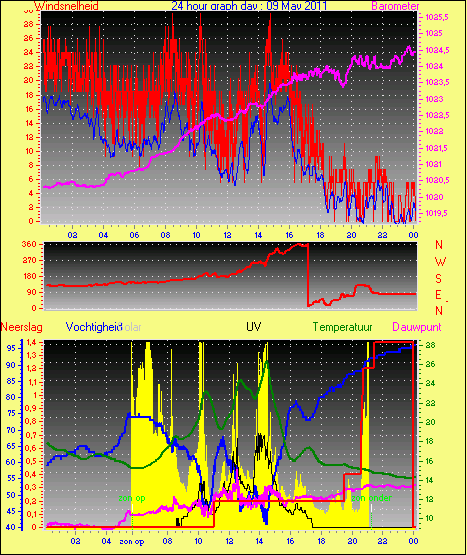Click the blue humidity axis value 95
This screenshot has width=467, height=555.
click(11, 348)
